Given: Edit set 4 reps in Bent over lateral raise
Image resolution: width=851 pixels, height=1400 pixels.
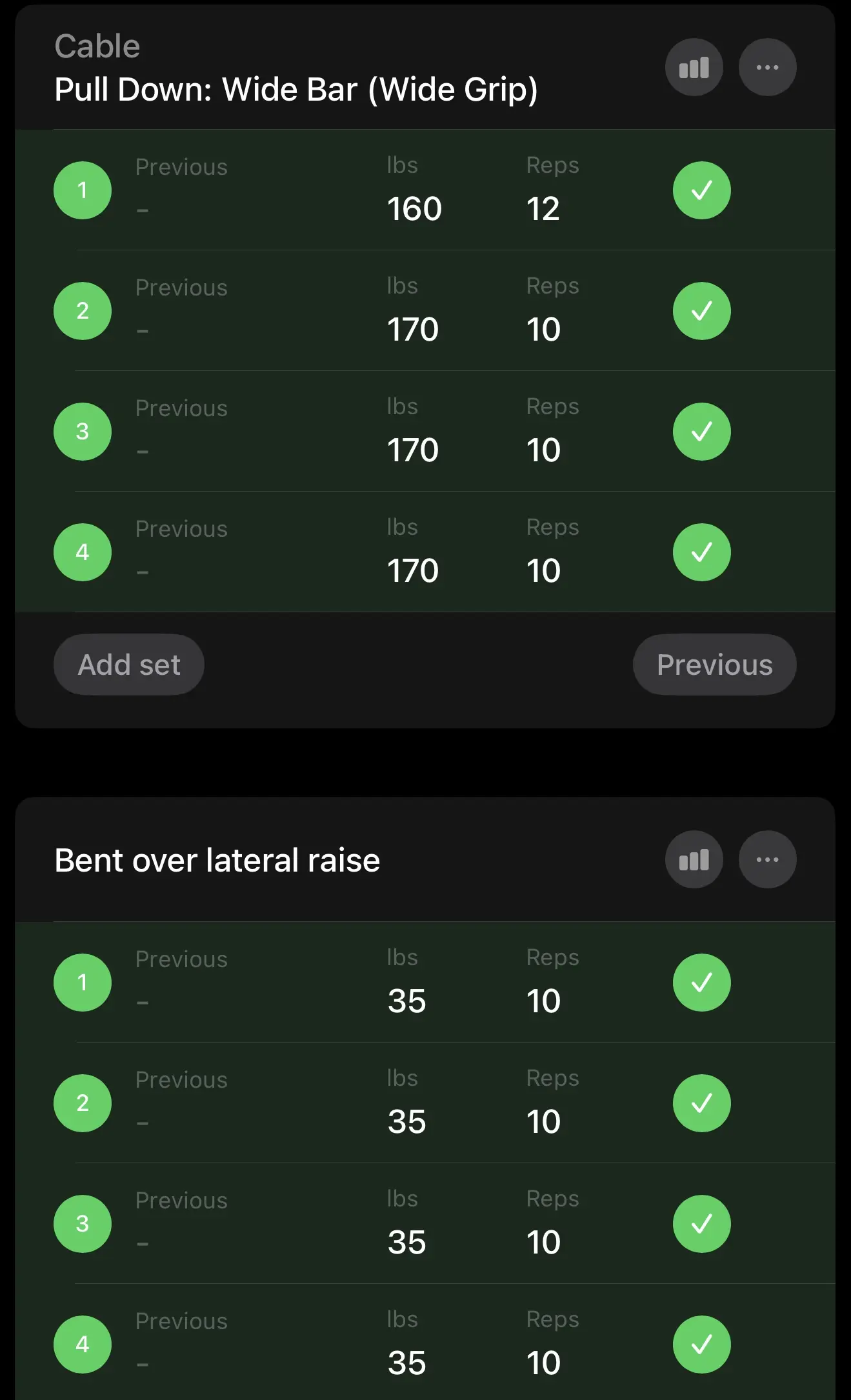Looking at the screenshot, I should [x=543, y=1363].
